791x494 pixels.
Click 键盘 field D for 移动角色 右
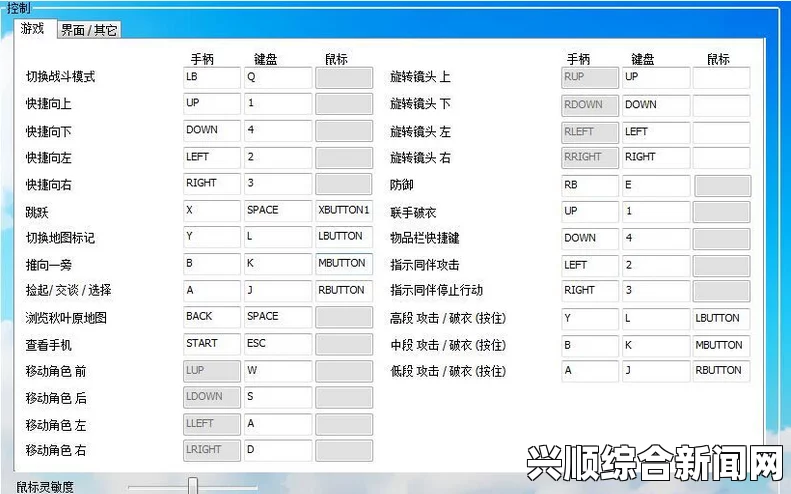(x=278, y=450)
